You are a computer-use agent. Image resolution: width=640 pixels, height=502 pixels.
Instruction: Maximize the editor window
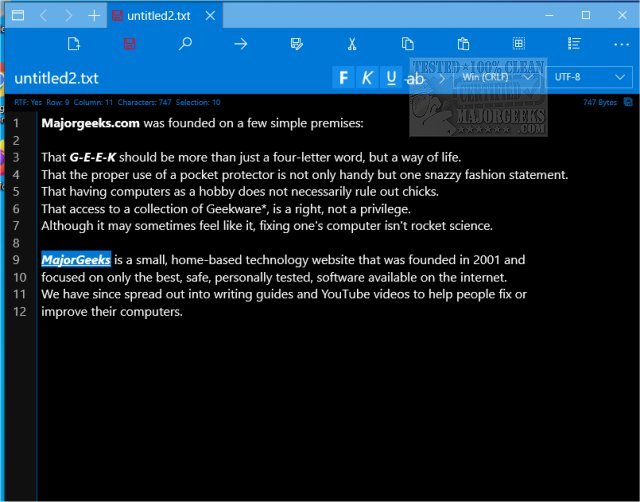[586, 16]
